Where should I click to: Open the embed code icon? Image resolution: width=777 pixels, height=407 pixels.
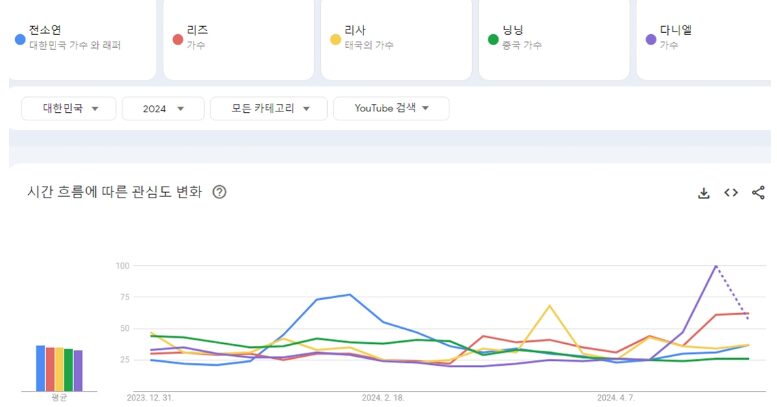tap(731, 193)
